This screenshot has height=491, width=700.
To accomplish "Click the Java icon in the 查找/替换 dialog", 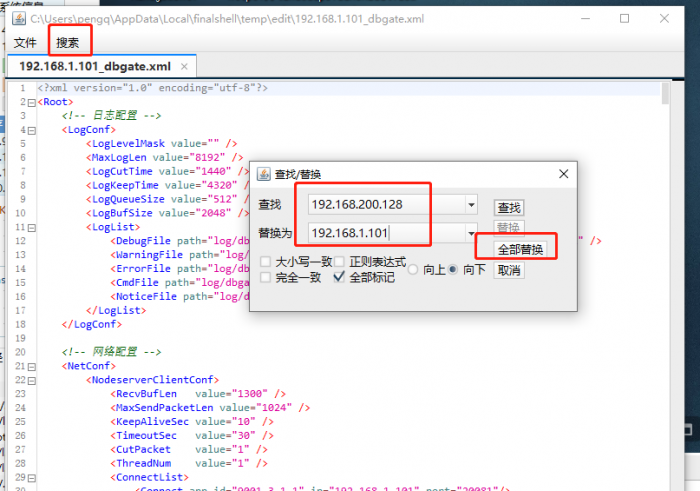I will coord(263,174).
